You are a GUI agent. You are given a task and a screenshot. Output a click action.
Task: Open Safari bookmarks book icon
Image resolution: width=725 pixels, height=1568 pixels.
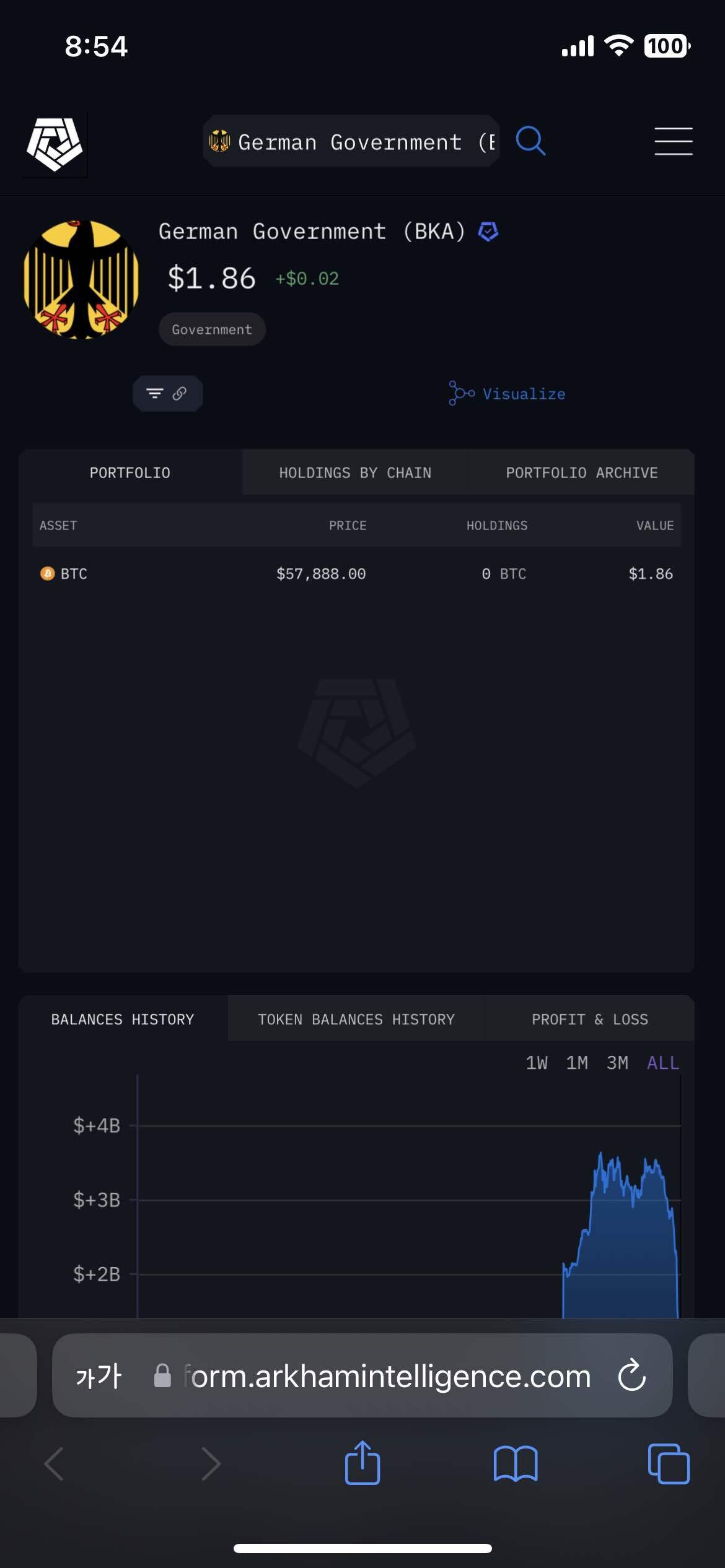click(516, 1464)
